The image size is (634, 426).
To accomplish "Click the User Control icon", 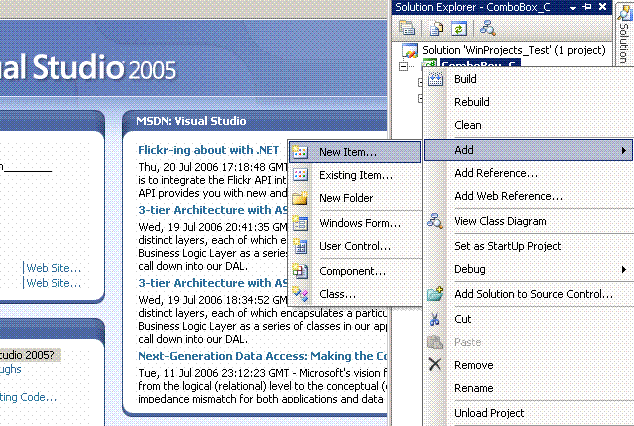I will [300, 246].
